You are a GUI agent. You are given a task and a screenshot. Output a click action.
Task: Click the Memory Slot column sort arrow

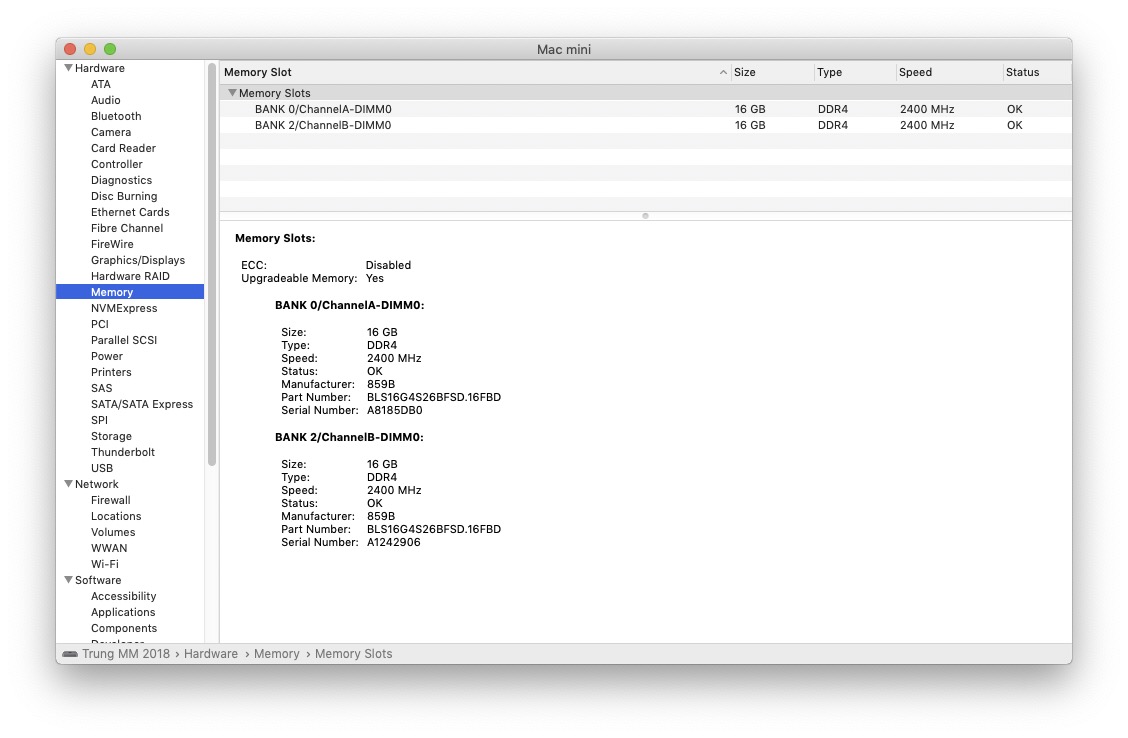(x=723, y=72)
